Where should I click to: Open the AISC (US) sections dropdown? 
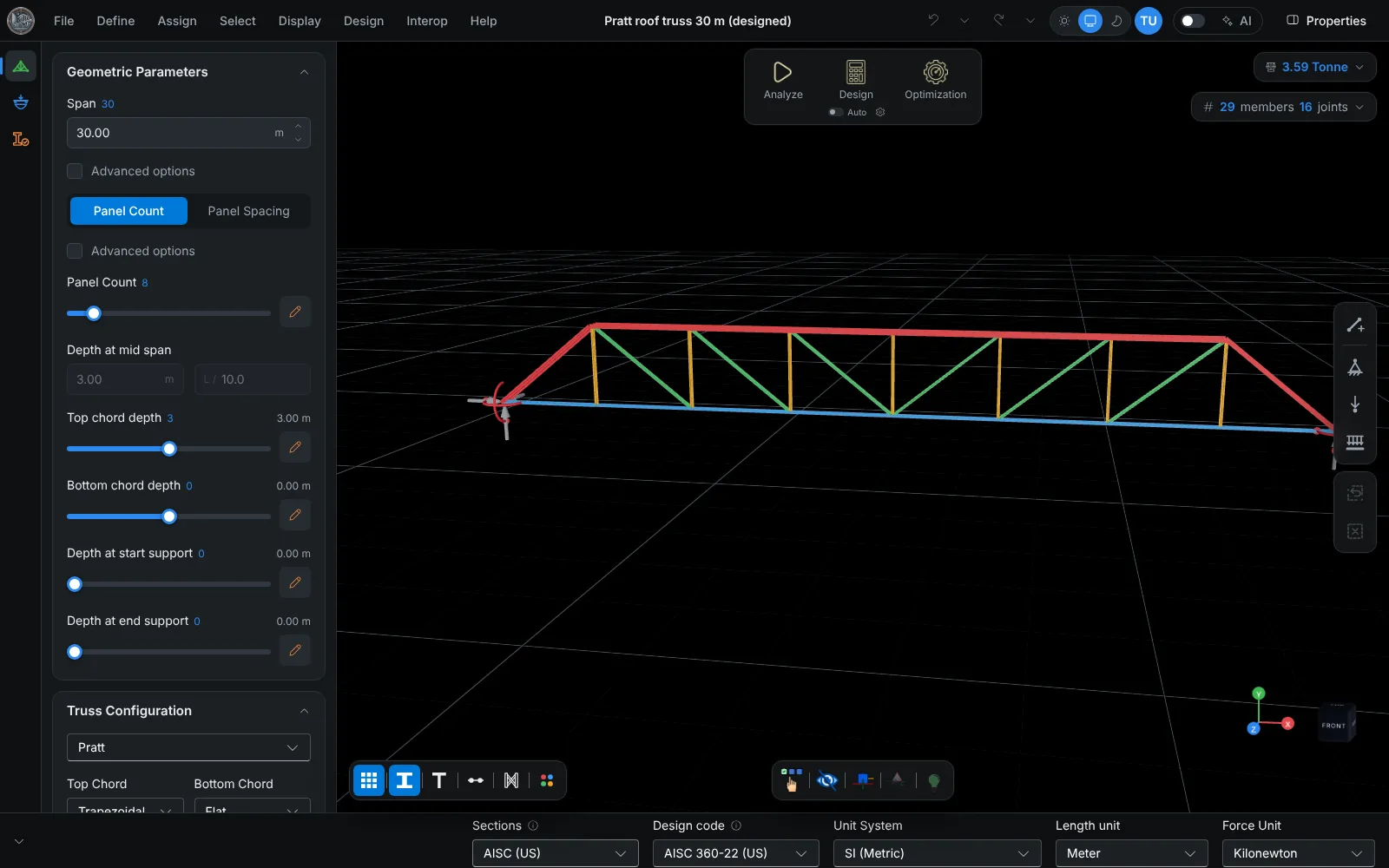click(x=556, y=853)
